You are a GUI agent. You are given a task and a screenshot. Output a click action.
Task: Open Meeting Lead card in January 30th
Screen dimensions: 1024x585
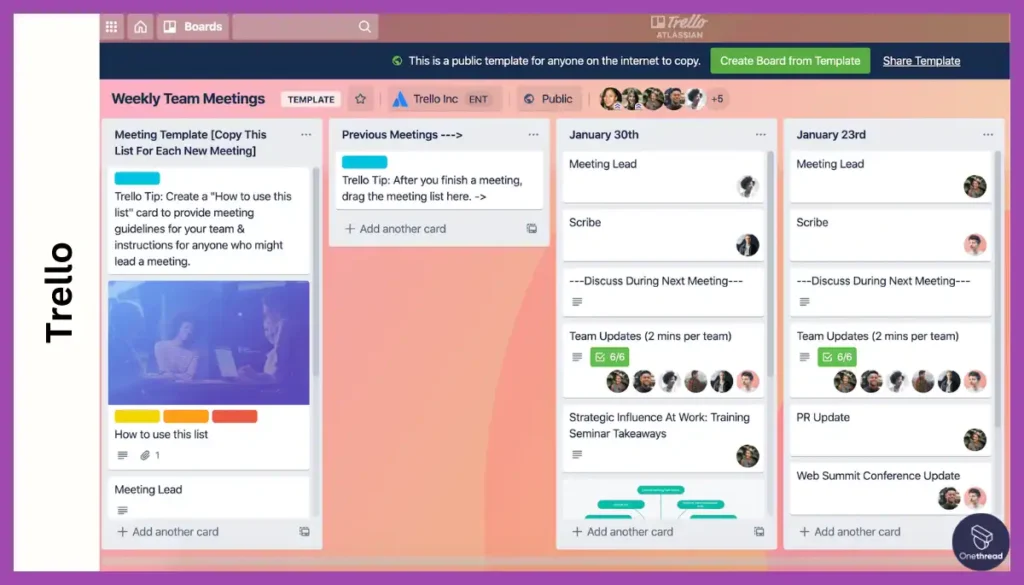pos(663,176)
